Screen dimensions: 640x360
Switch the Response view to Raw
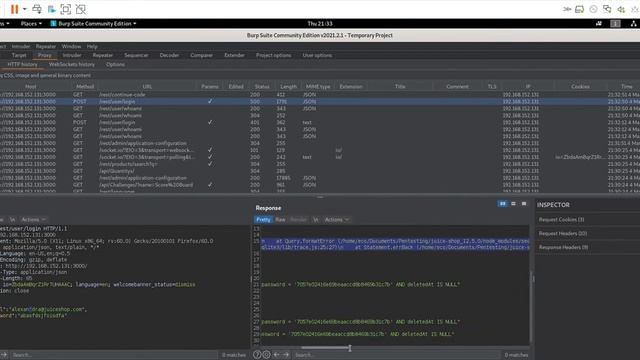click(x=280, y=220)
